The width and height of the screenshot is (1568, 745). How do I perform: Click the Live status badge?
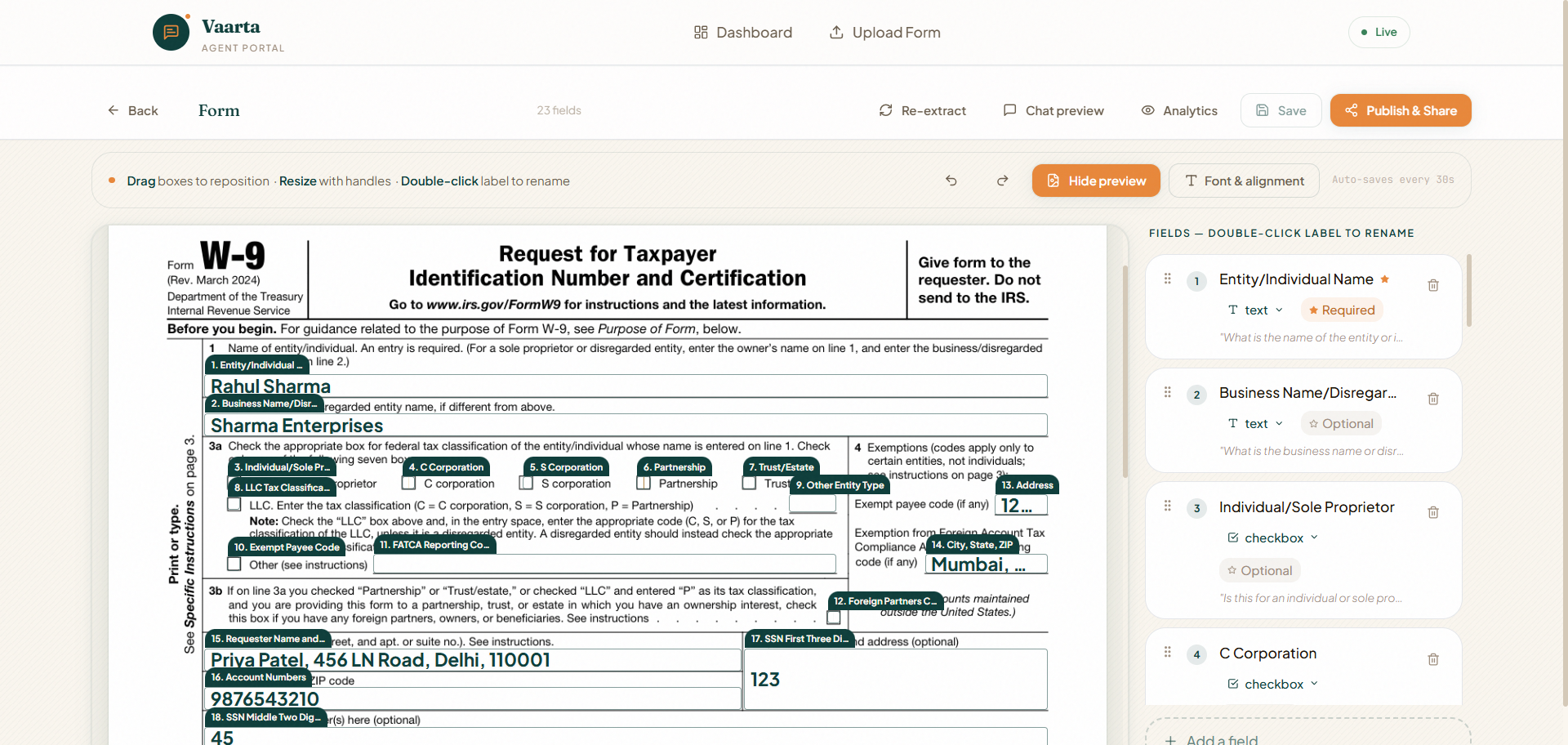pyautogui.click(x=1379, y=33)
